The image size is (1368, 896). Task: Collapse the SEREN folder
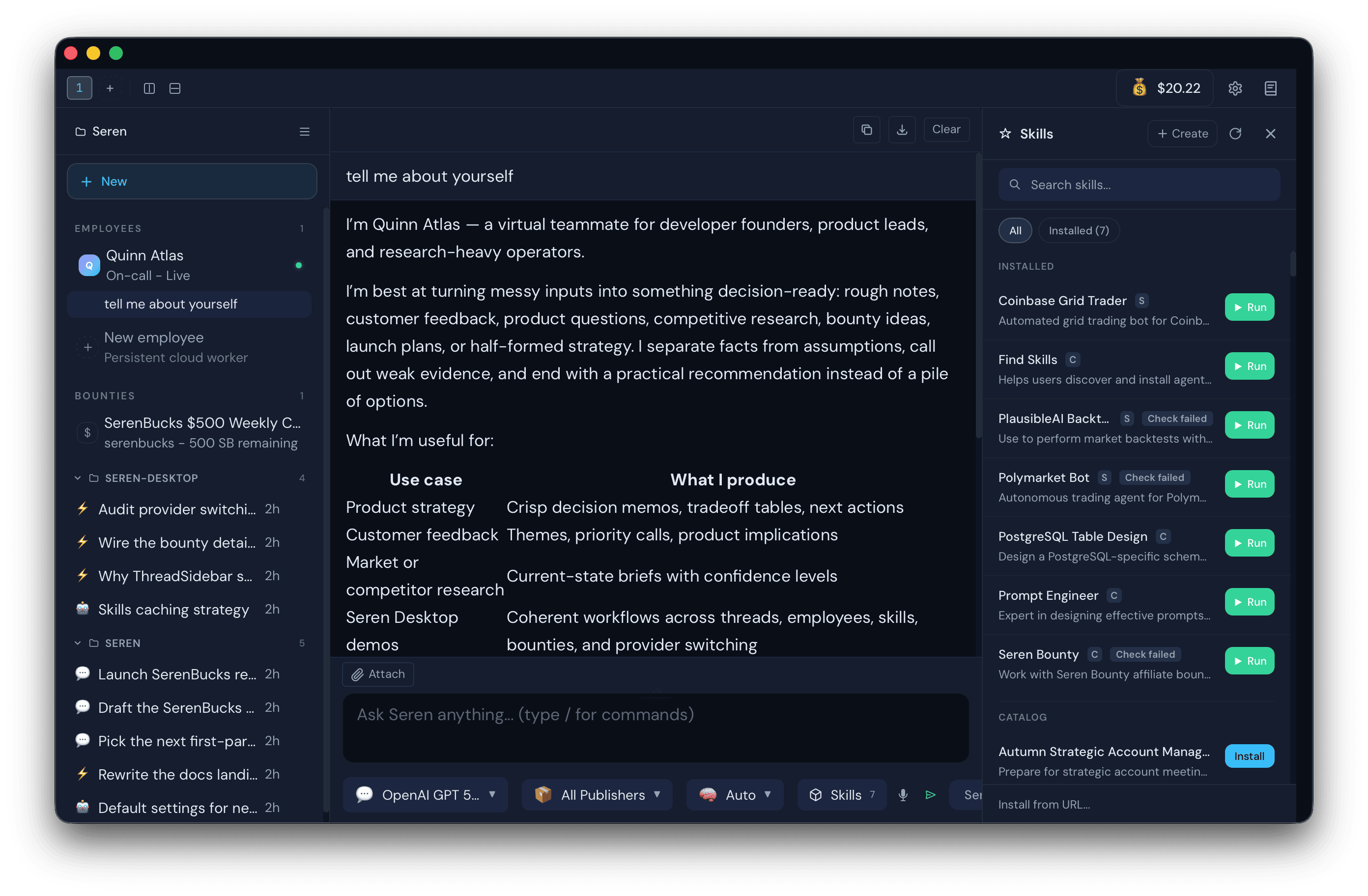tap(78, 643)
